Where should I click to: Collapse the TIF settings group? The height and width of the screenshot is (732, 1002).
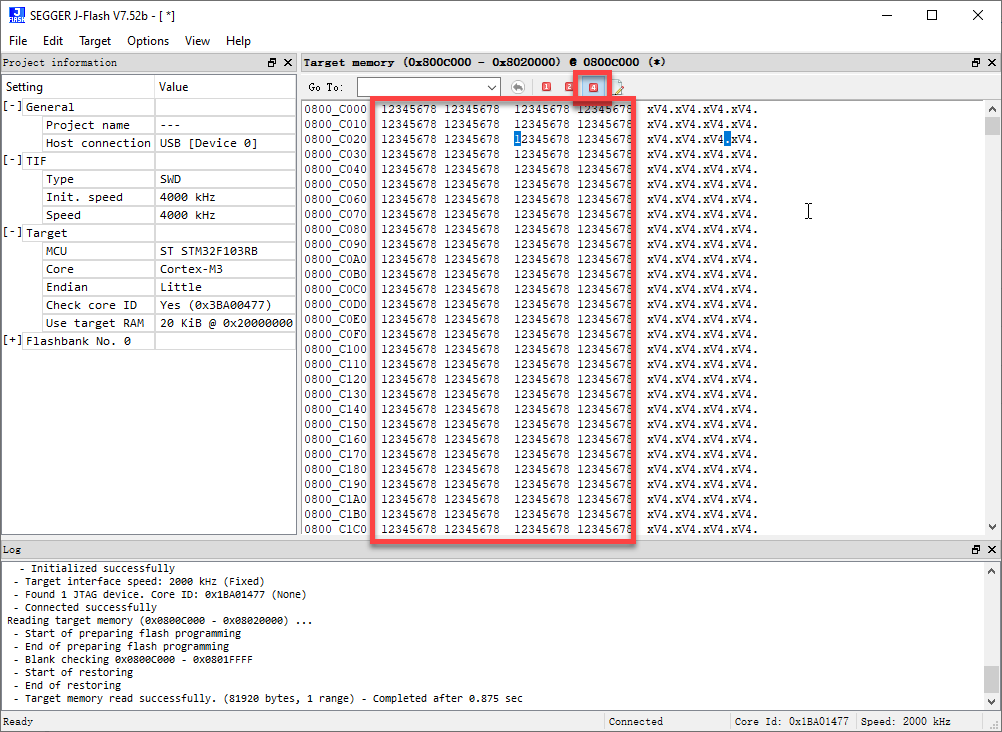[13, 160]
